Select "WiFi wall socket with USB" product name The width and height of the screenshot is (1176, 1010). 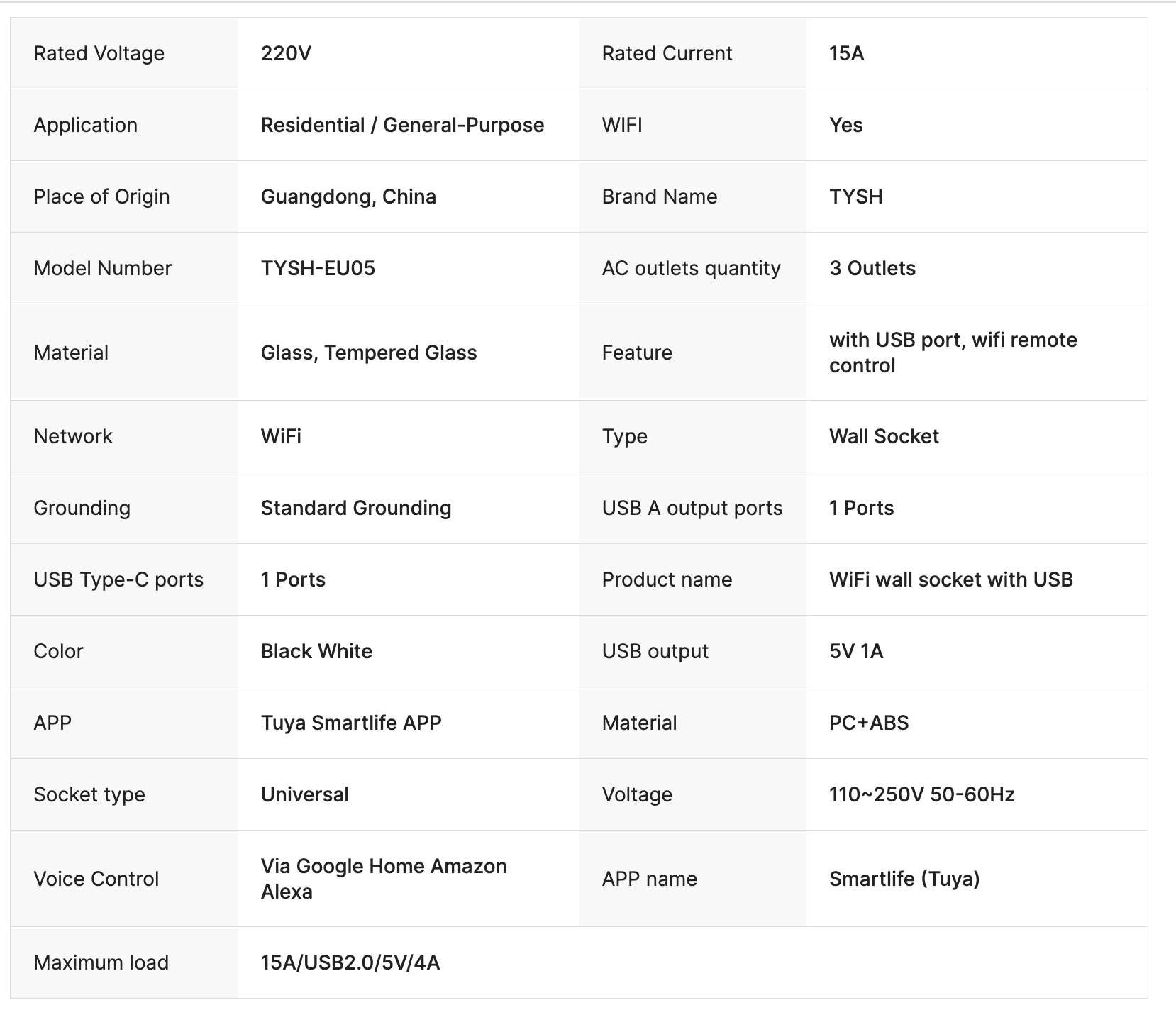click(x=950, y=580)
